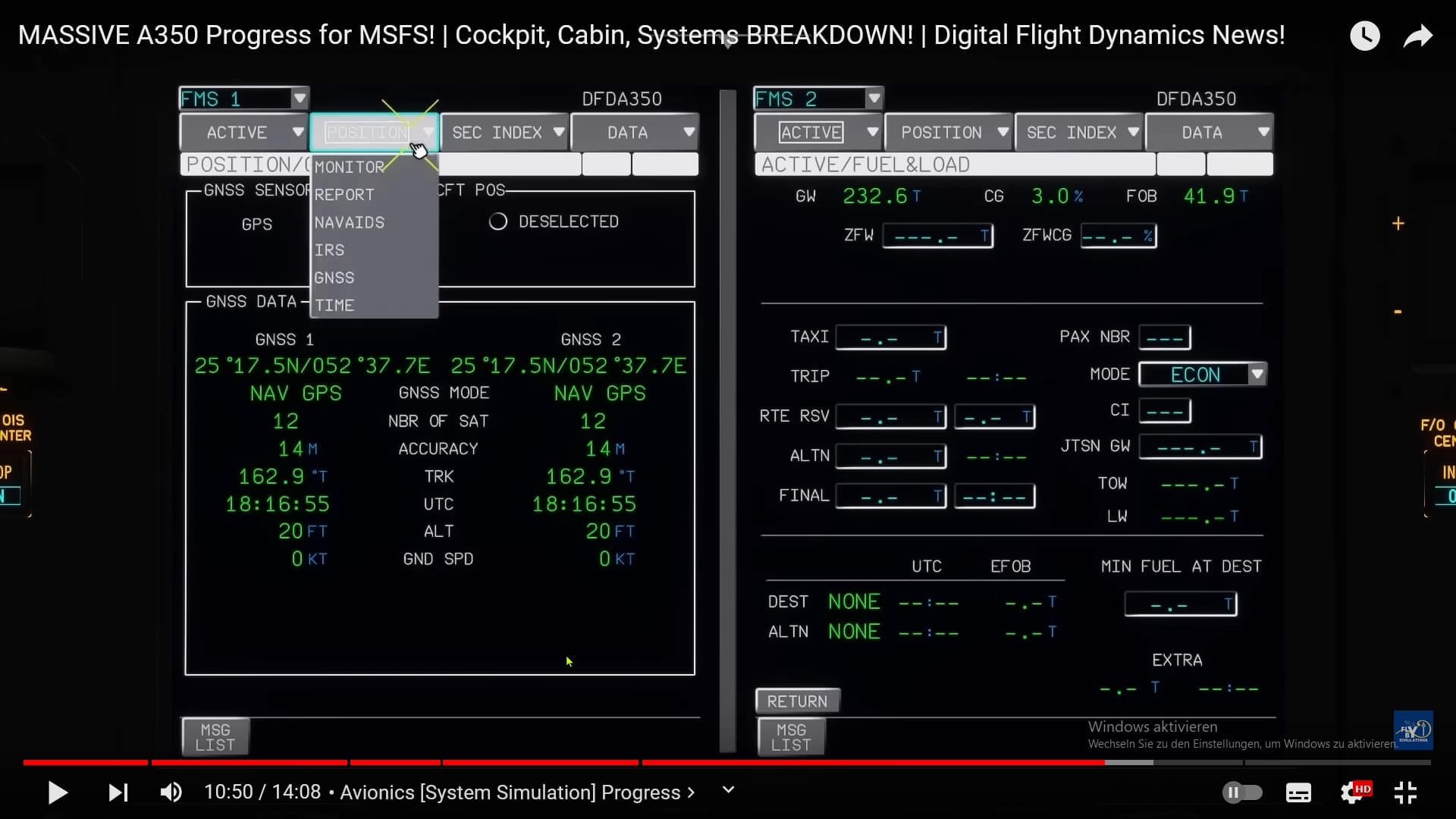
Task: Click the Watch Later clock icon
Action: point(1364,36)
